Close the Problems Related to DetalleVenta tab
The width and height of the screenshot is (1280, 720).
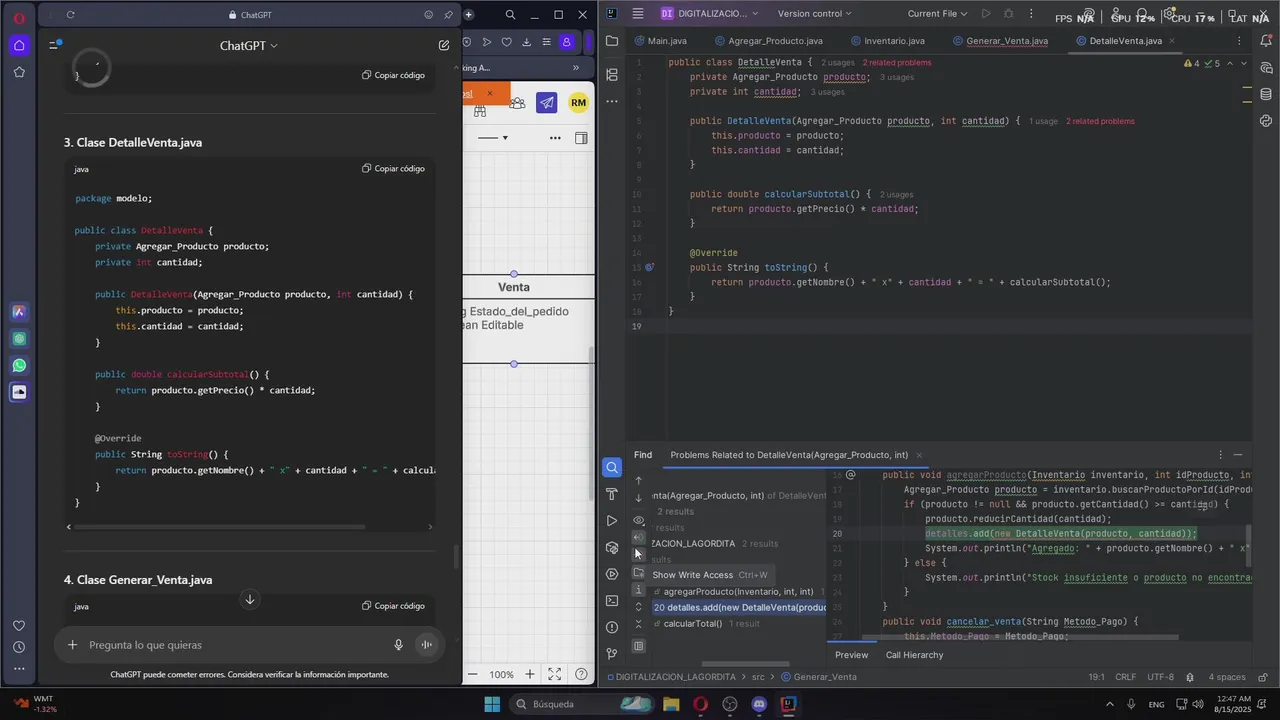919,455
